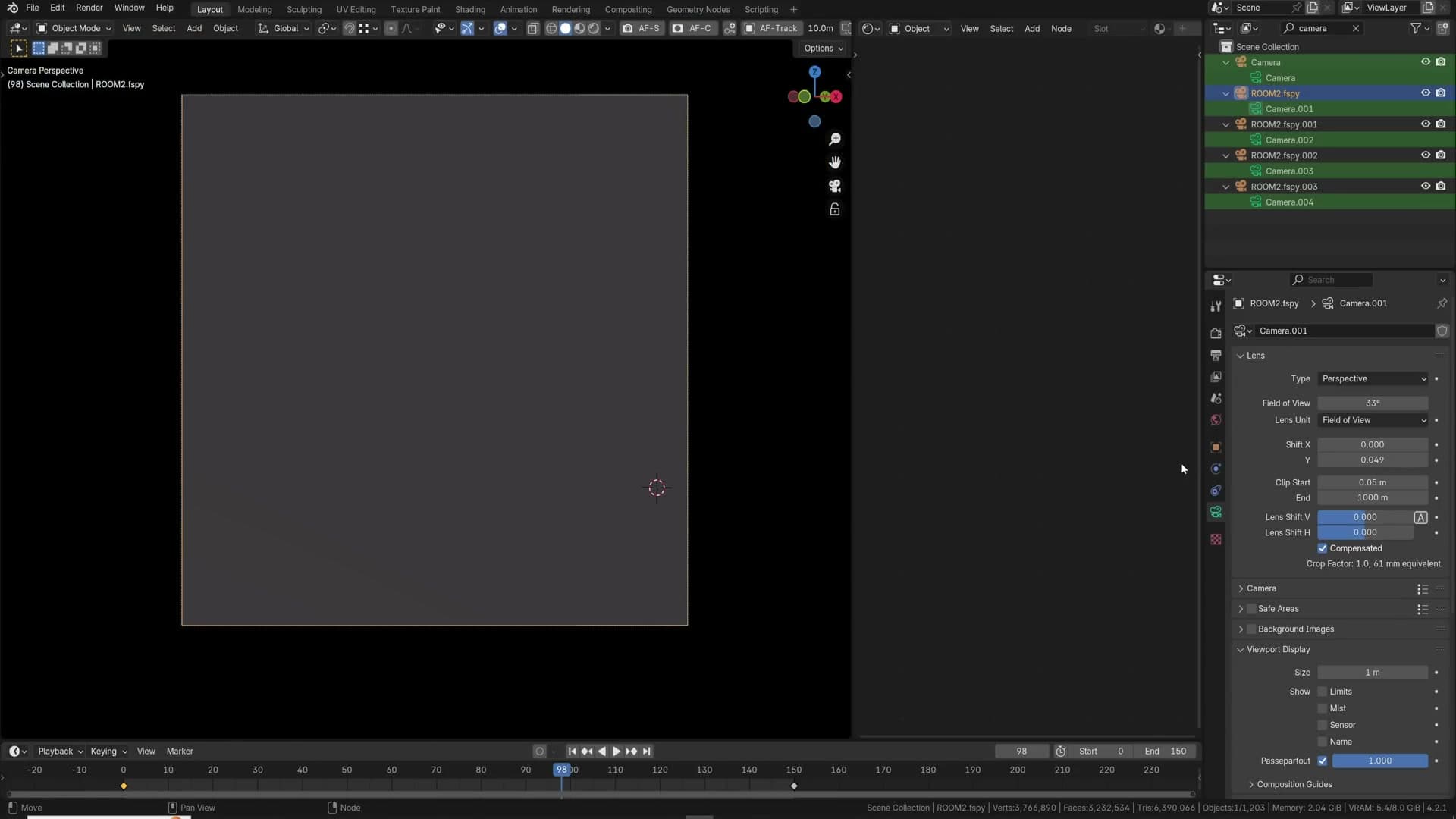Click the pan hand viewport gizmo

835,162
